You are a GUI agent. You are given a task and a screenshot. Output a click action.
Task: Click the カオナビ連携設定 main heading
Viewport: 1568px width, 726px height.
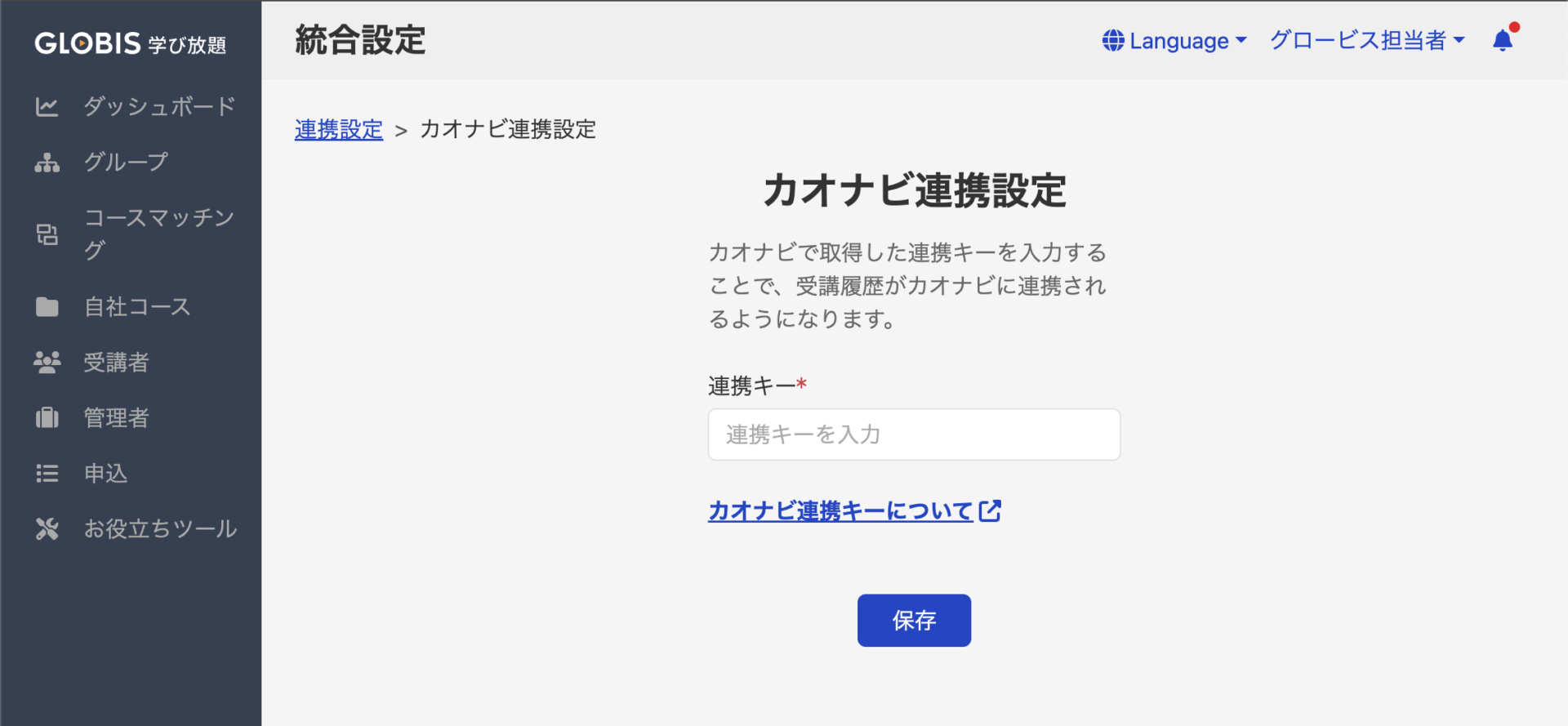tap(915, 190)
